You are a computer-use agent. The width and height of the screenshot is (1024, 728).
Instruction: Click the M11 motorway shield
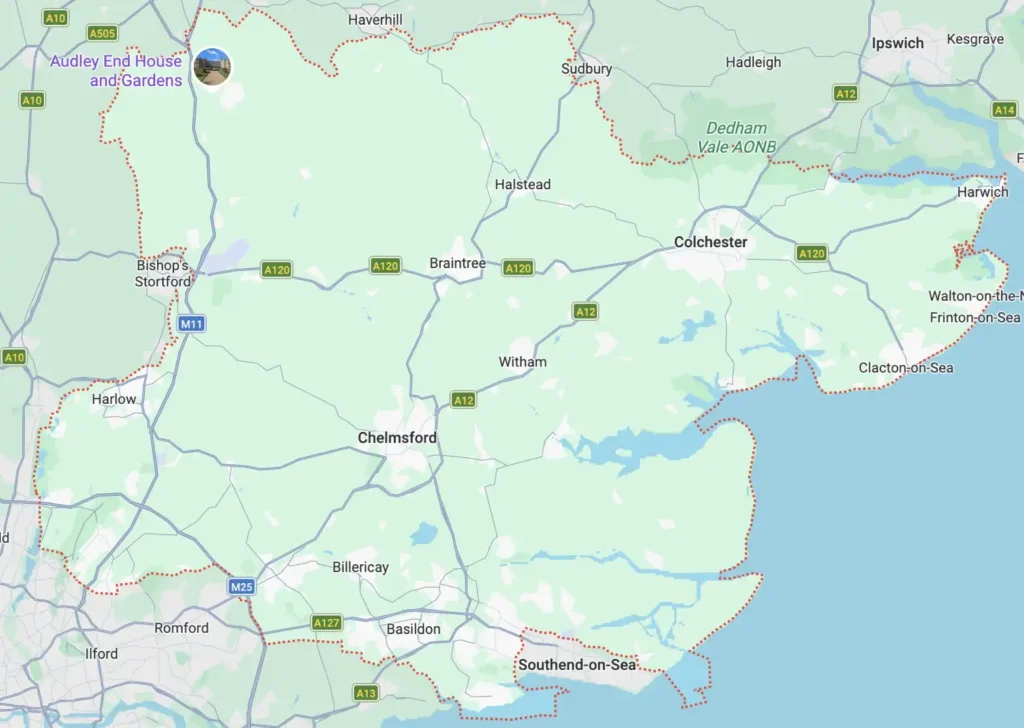(x=191, y=323)
